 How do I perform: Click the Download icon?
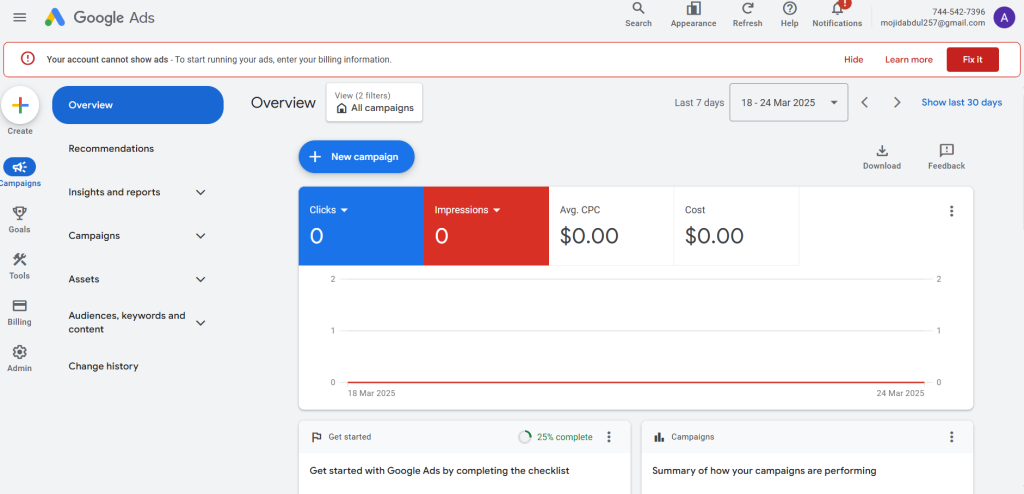pyautogui.click(x=881, y=151)
